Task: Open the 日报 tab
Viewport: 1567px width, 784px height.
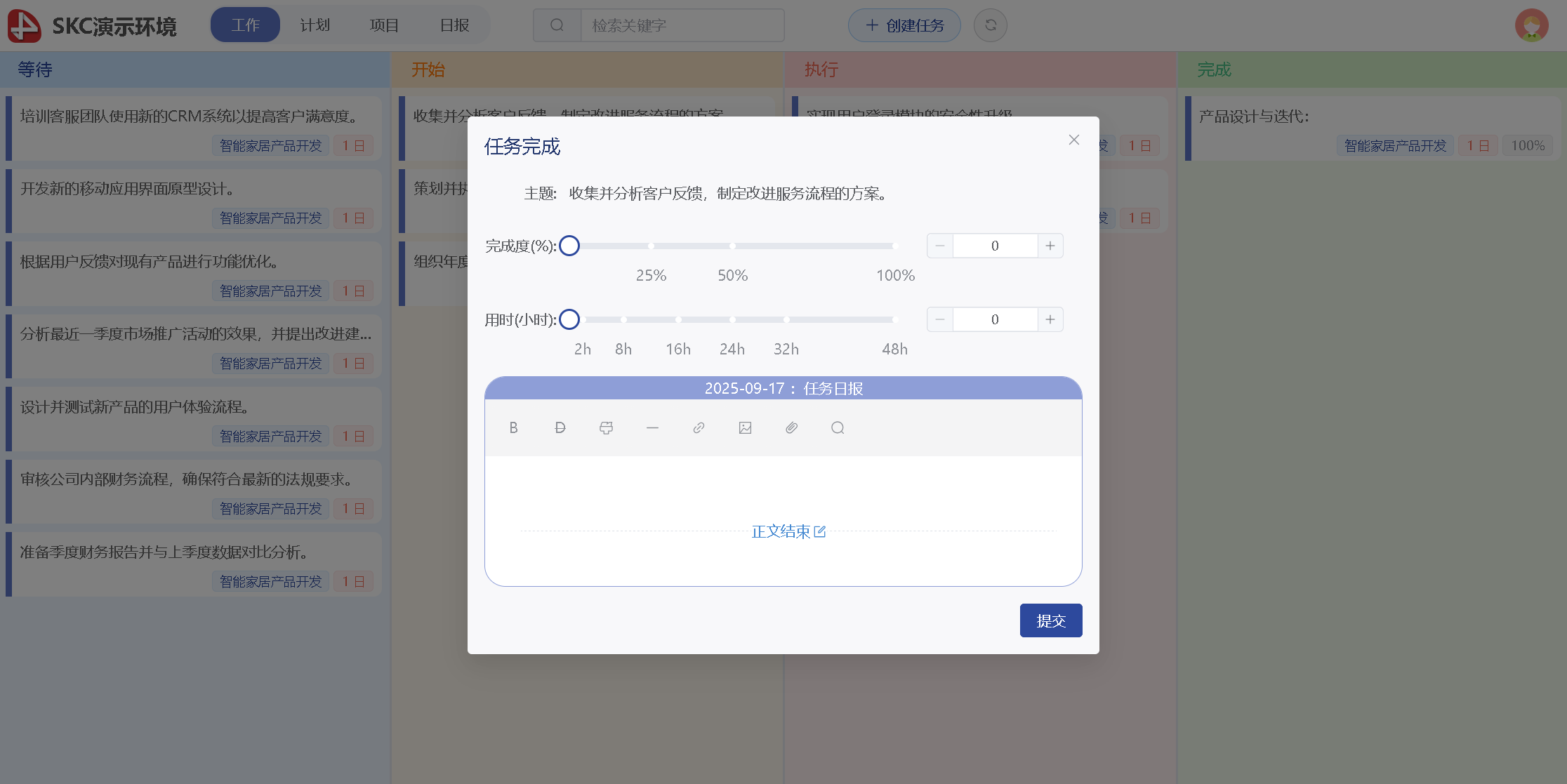Action: click(x=454, y=25)
